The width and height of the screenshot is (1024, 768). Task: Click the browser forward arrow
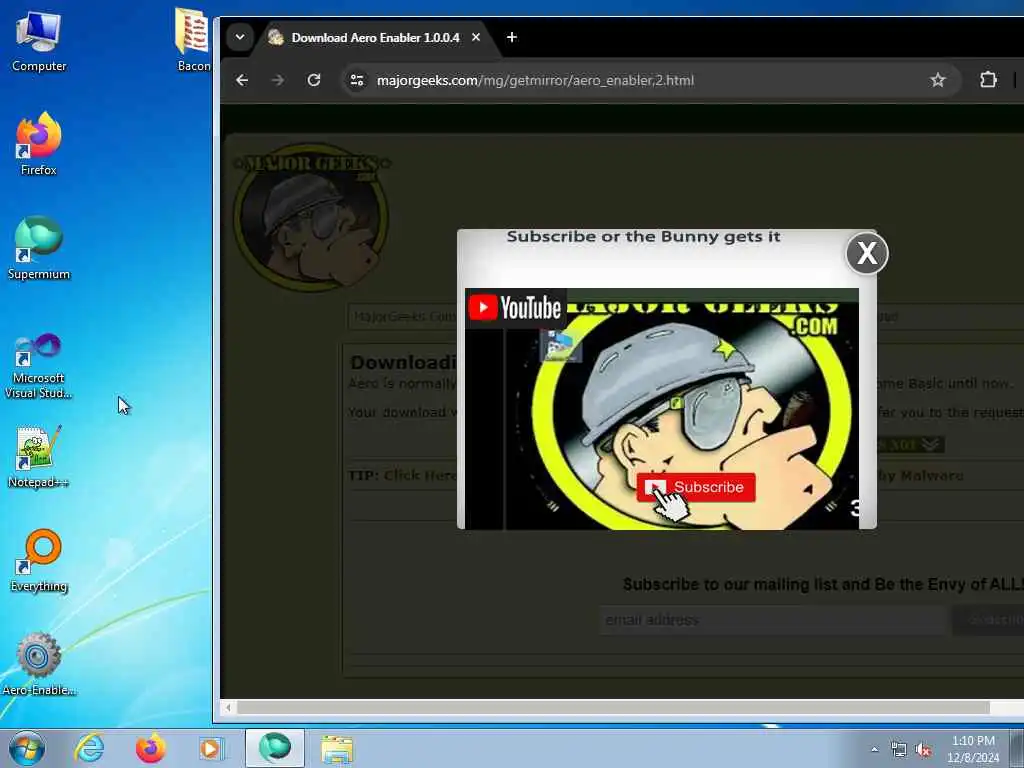278,80
